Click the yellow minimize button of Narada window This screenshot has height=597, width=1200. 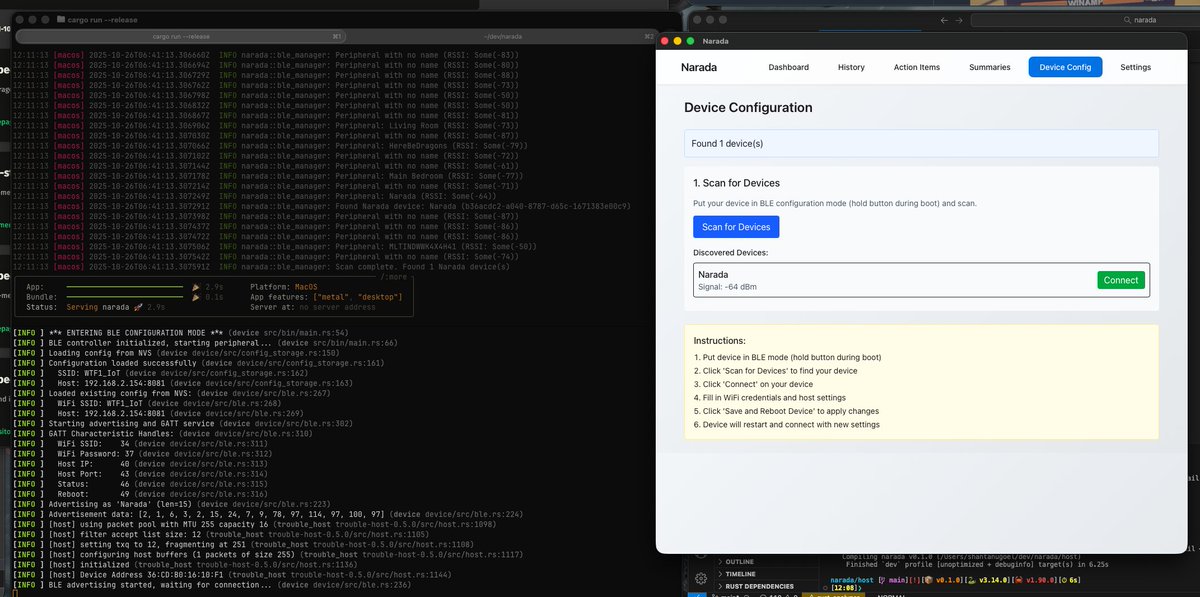[677, 41]
